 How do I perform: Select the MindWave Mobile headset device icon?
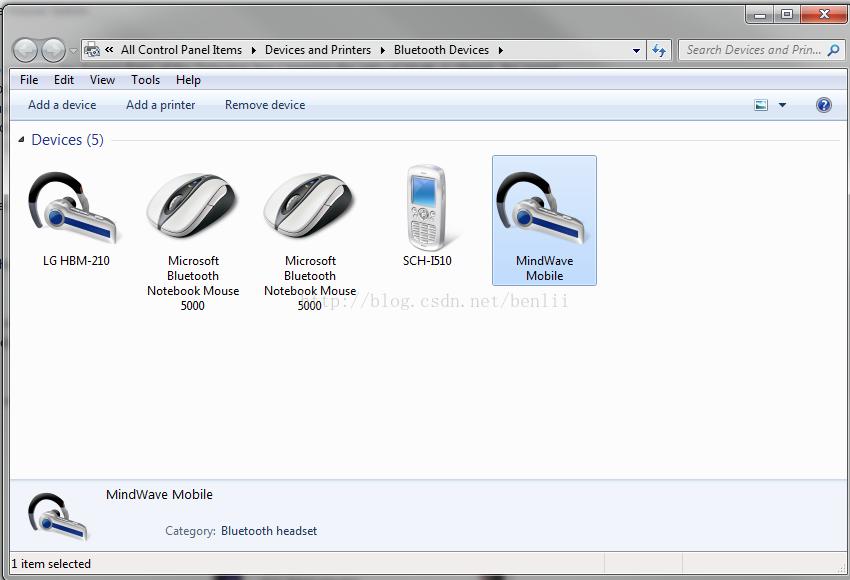[x=542, y=209]
